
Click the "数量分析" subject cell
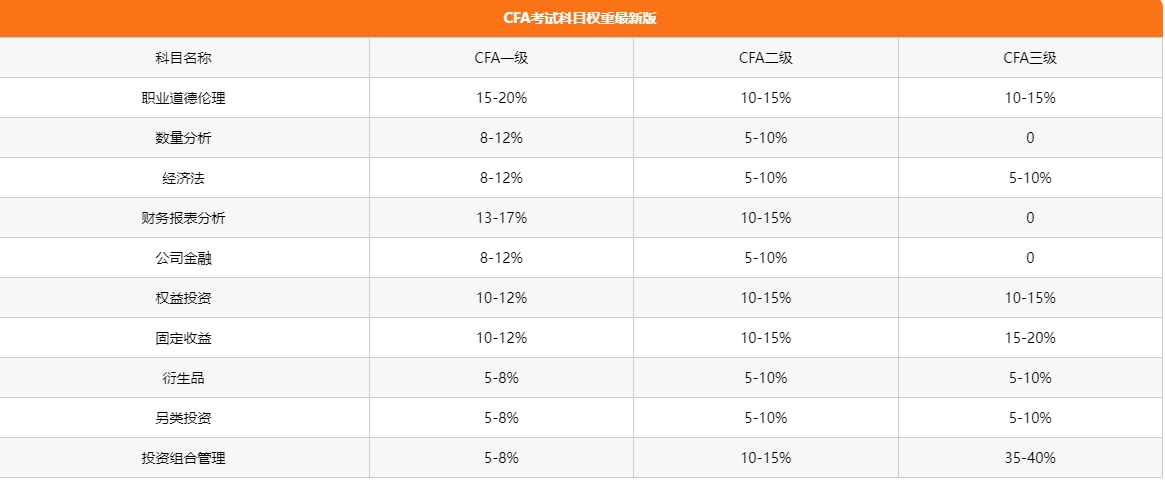point(184,138)
